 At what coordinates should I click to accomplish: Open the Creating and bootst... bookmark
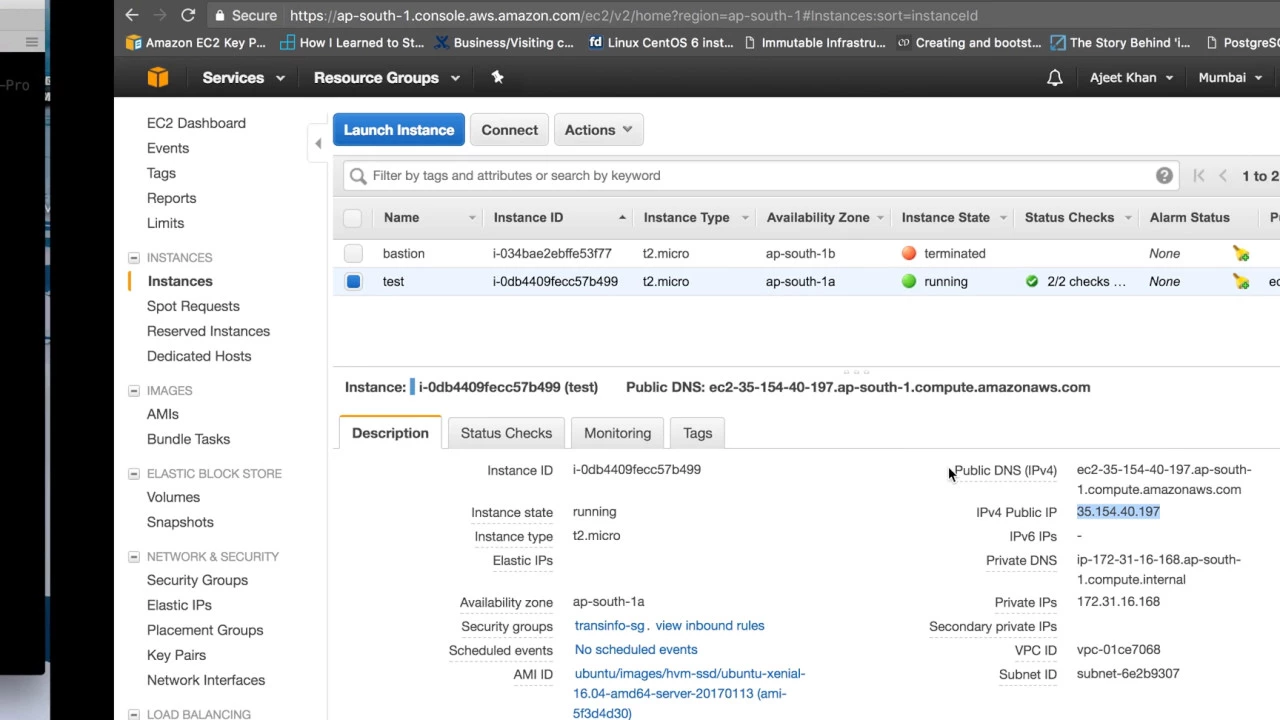(x=969, y=42)
